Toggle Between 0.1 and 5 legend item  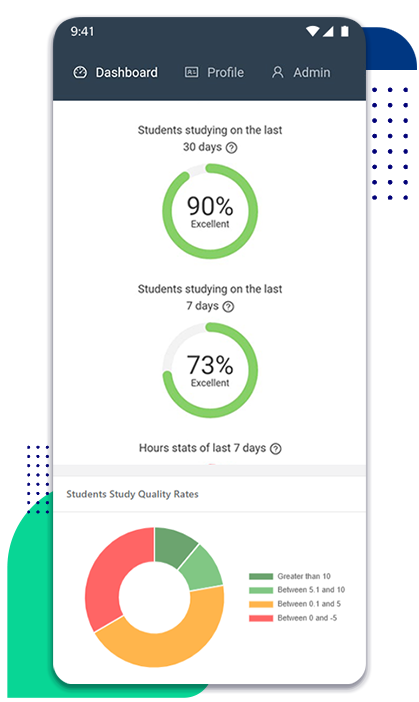[295, 604]
